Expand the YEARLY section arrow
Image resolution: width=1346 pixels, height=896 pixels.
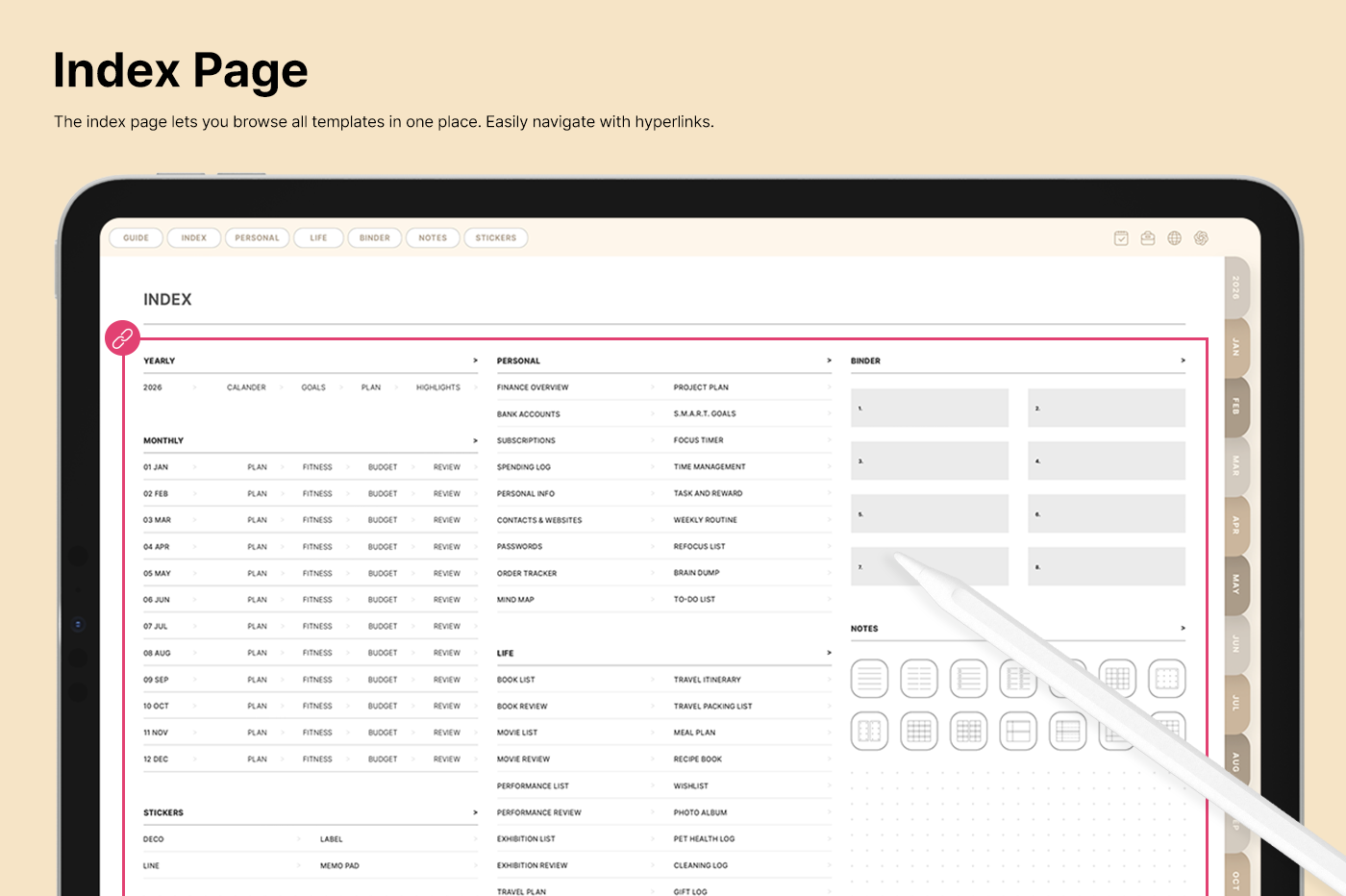(475, 361)
